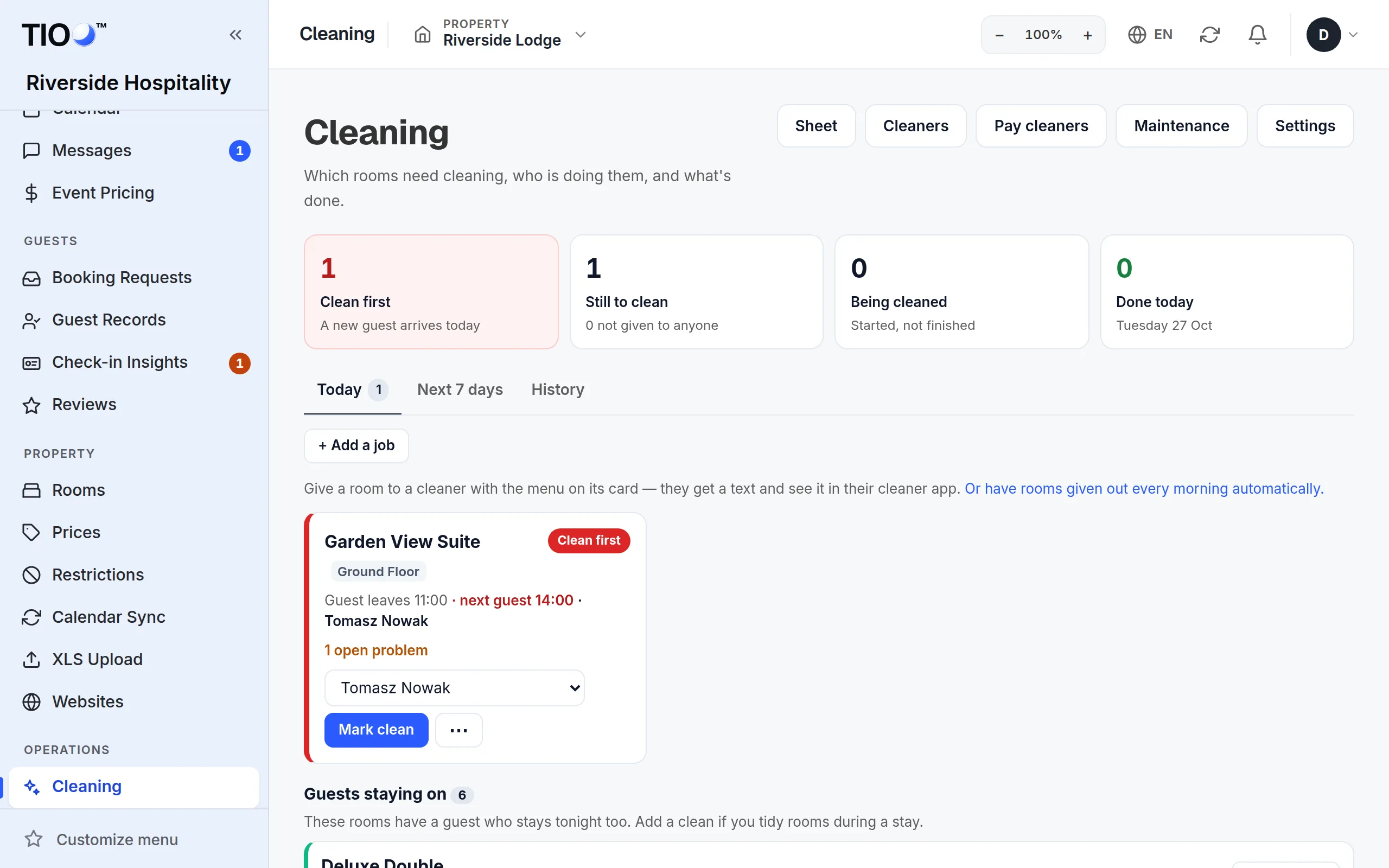Follow the link to assign rooms every morning automatically
The width and height of the screenshot is (1389, 868).
pyautogui.click(x=1144, y=489)
